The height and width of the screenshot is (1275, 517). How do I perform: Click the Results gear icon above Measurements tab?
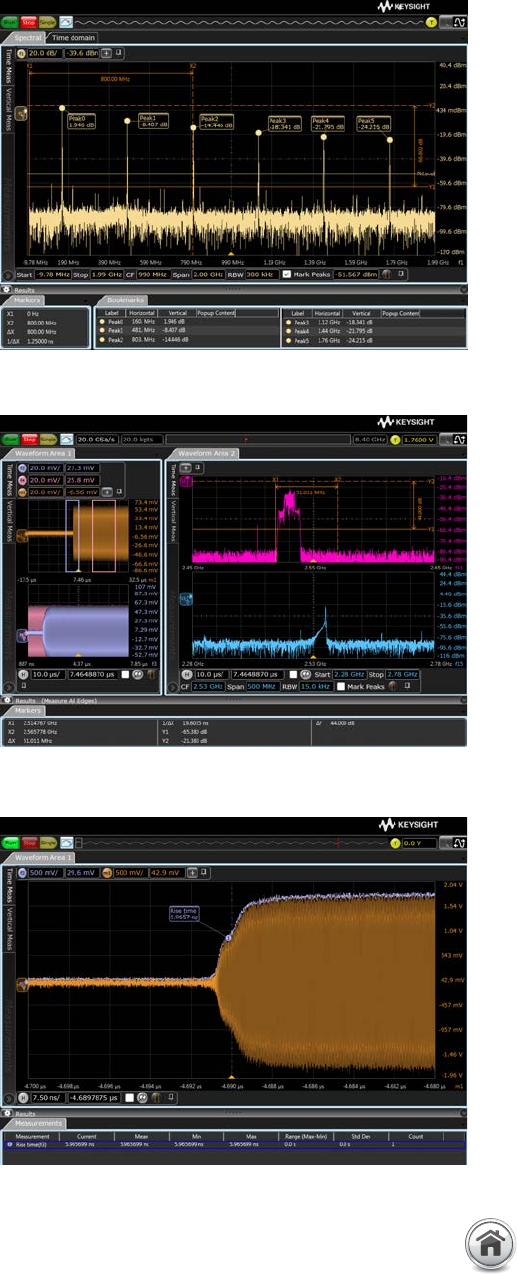[x=7, y=1111]
